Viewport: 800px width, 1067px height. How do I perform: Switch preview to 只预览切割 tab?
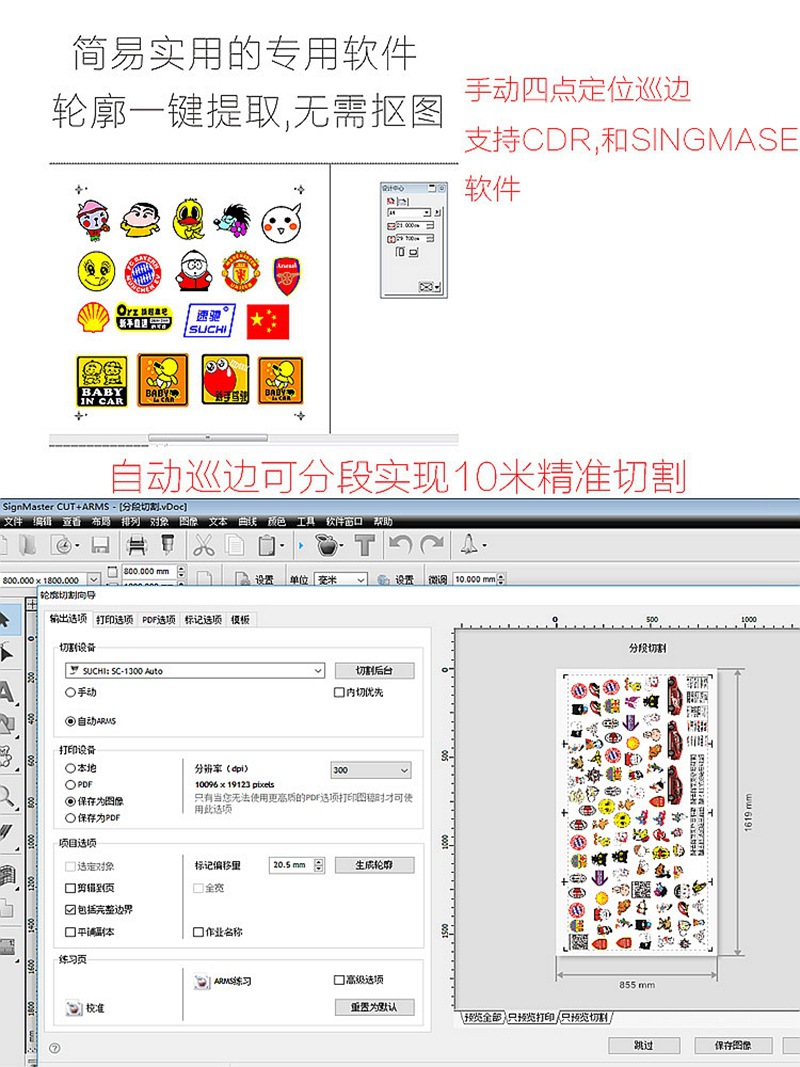pos(584,1017)
